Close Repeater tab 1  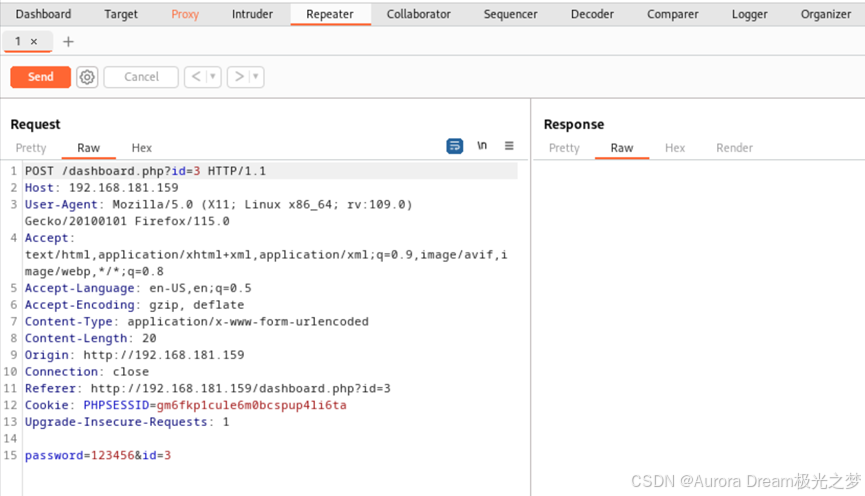(34, 41)
